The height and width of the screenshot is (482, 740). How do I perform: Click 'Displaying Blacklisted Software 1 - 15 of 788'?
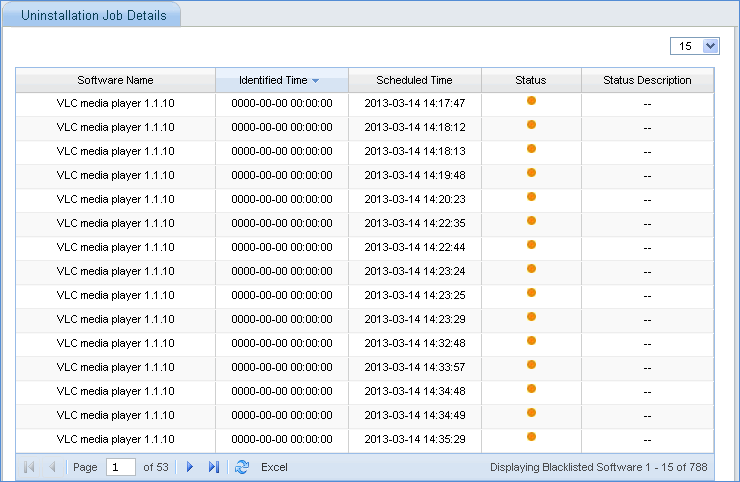tap(598, 467)
